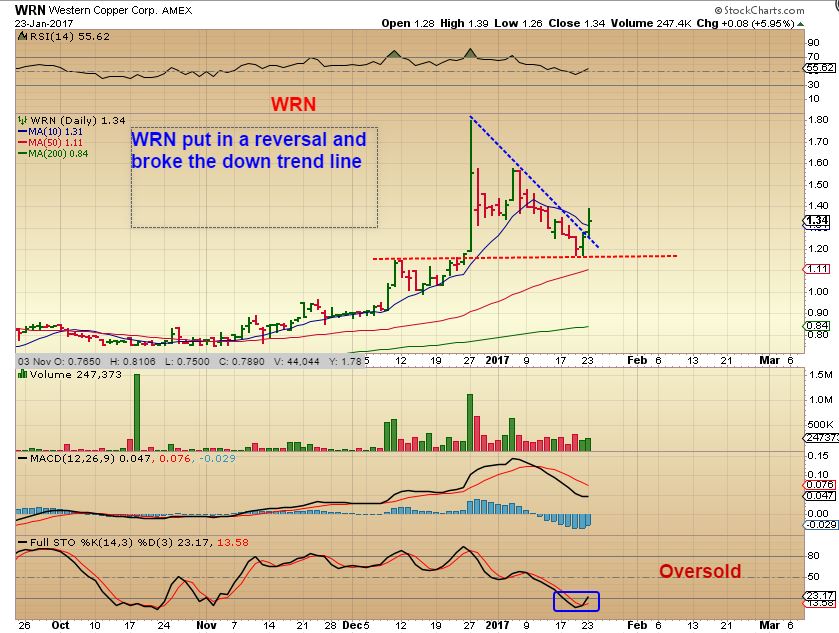Click the -0.029 MACD histogram tag

tap(820, 524)
